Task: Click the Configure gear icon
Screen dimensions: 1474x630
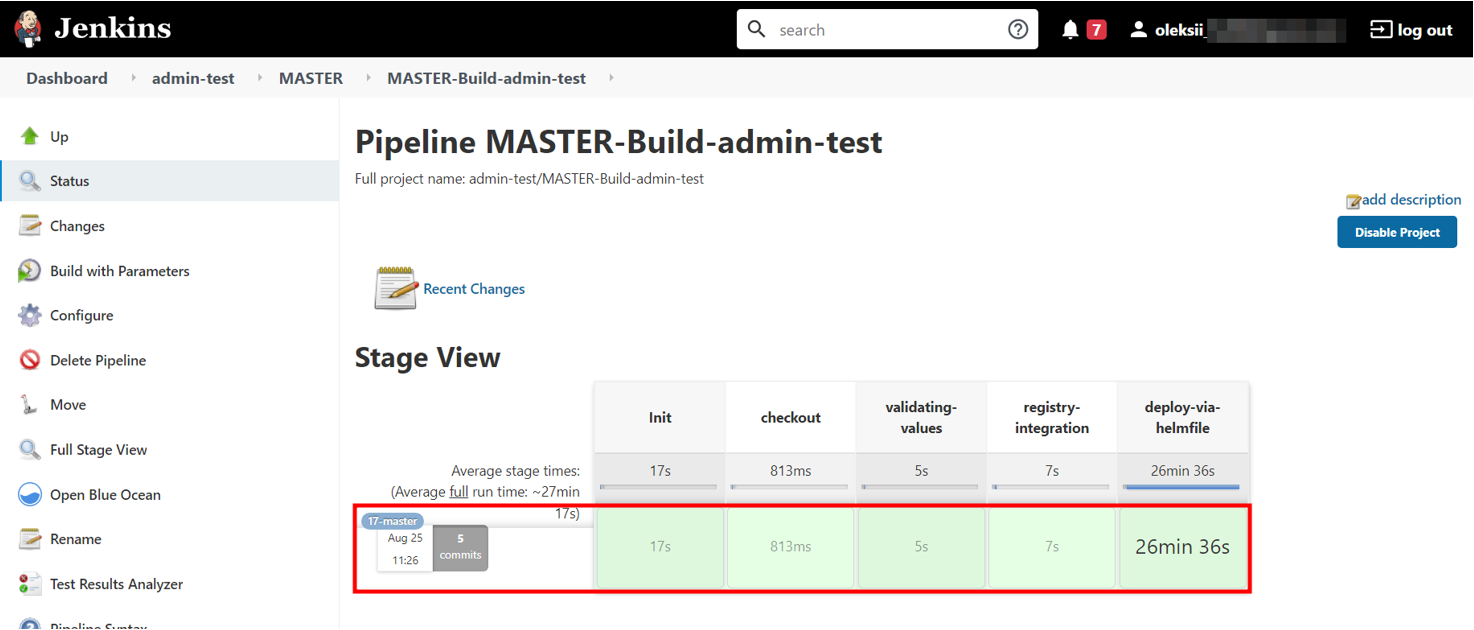Action: click(x=30, y=315)
